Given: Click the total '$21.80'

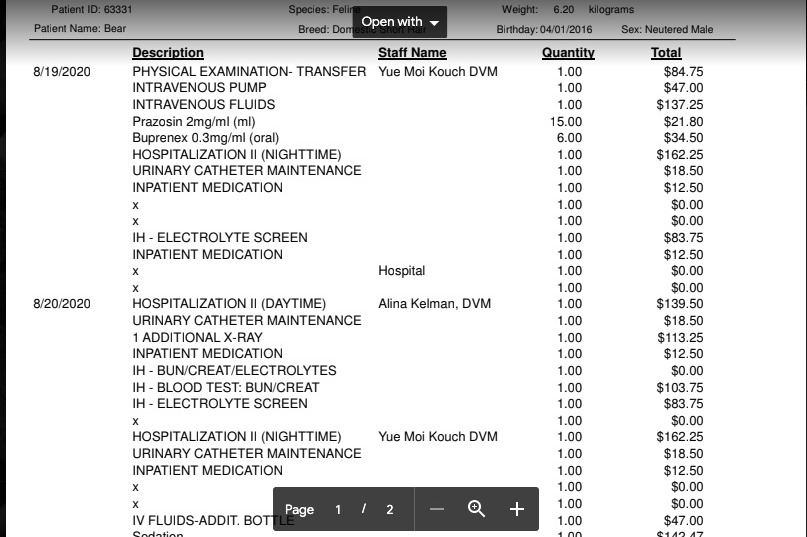Looking at the screenshot, I should pyautogui.click(x=683, y=122).
